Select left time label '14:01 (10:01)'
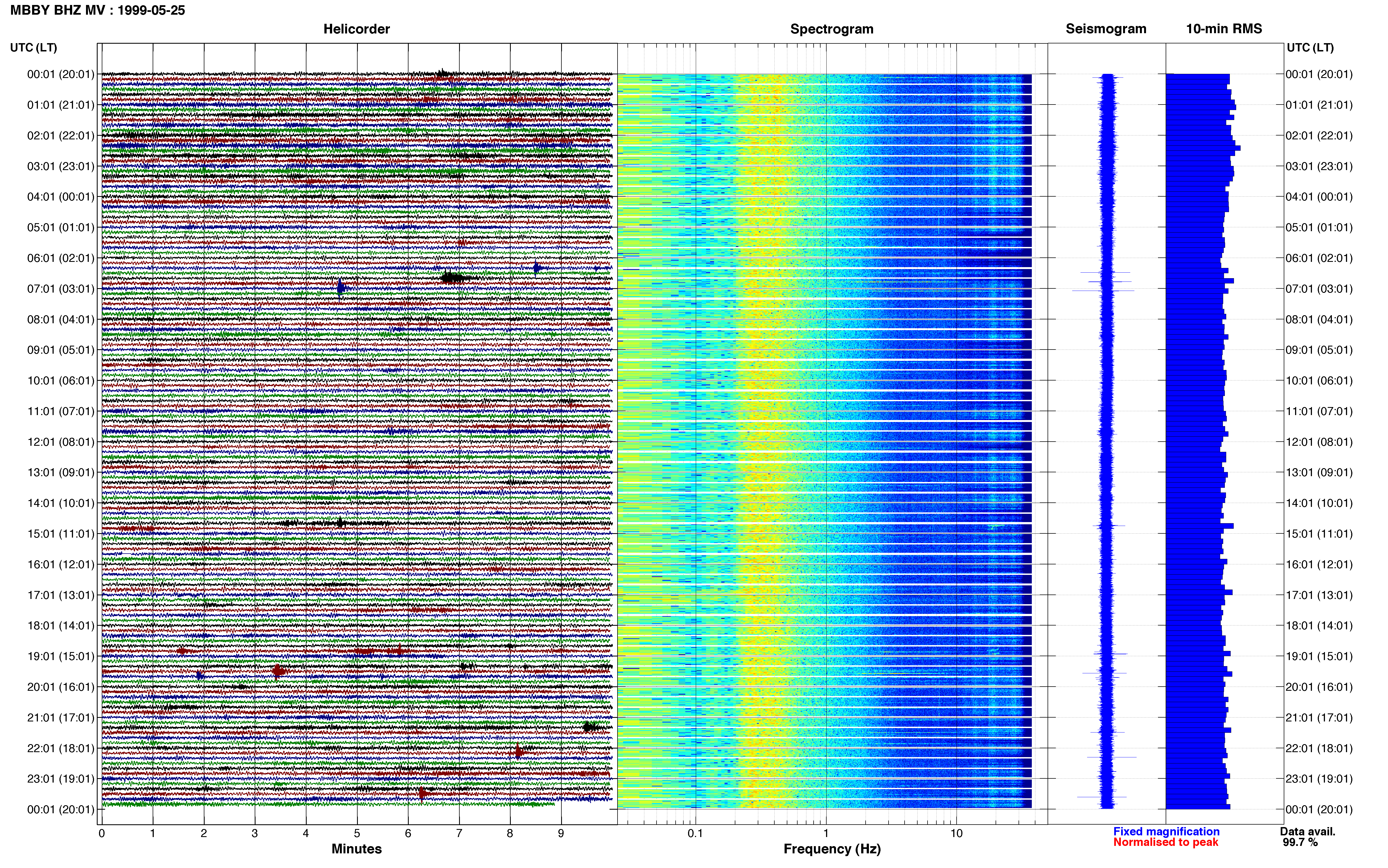Screen dimensions: 1388x868 [x=61, y=504]
